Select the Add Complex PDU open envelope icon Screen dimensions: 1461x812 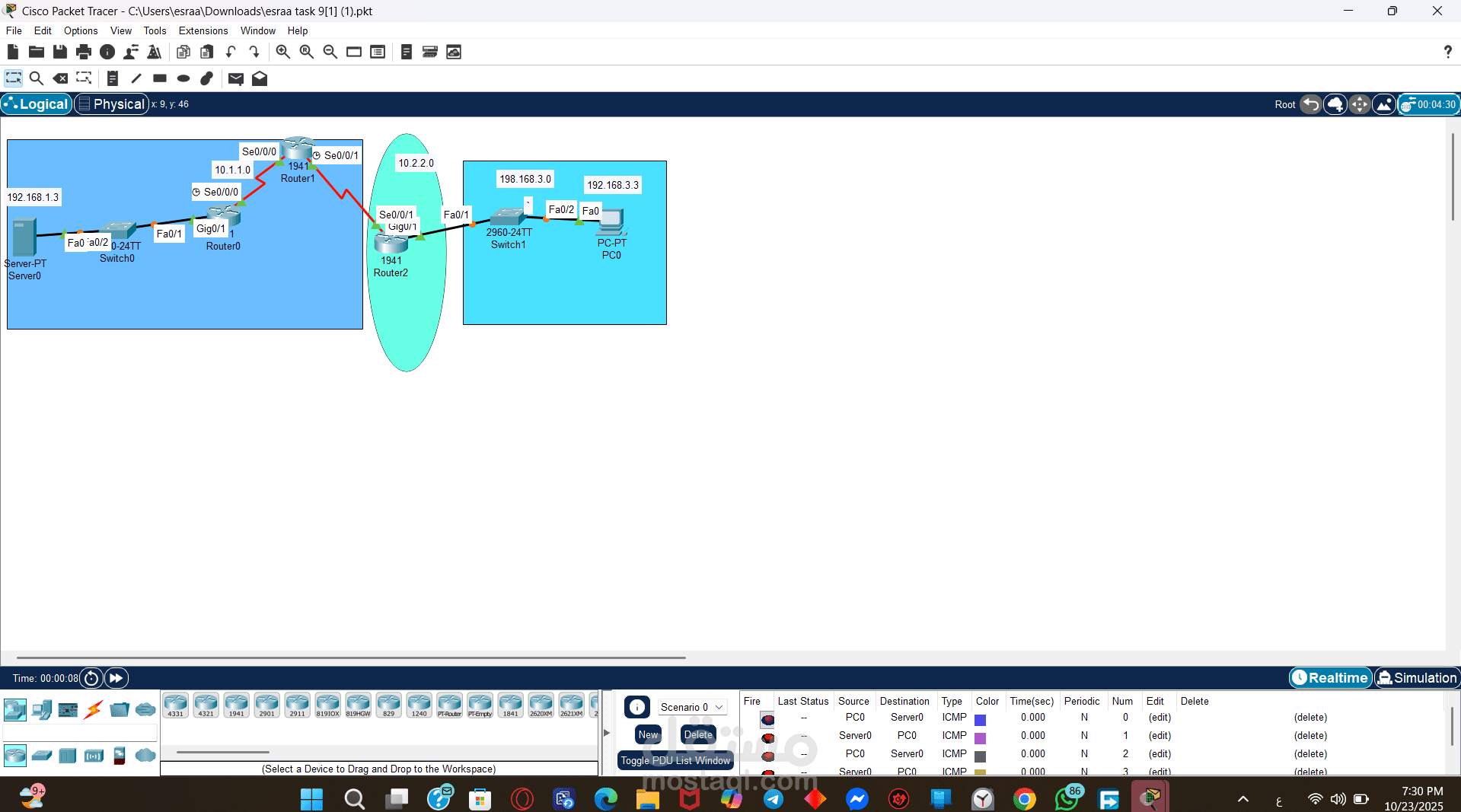tap(260, 78)
